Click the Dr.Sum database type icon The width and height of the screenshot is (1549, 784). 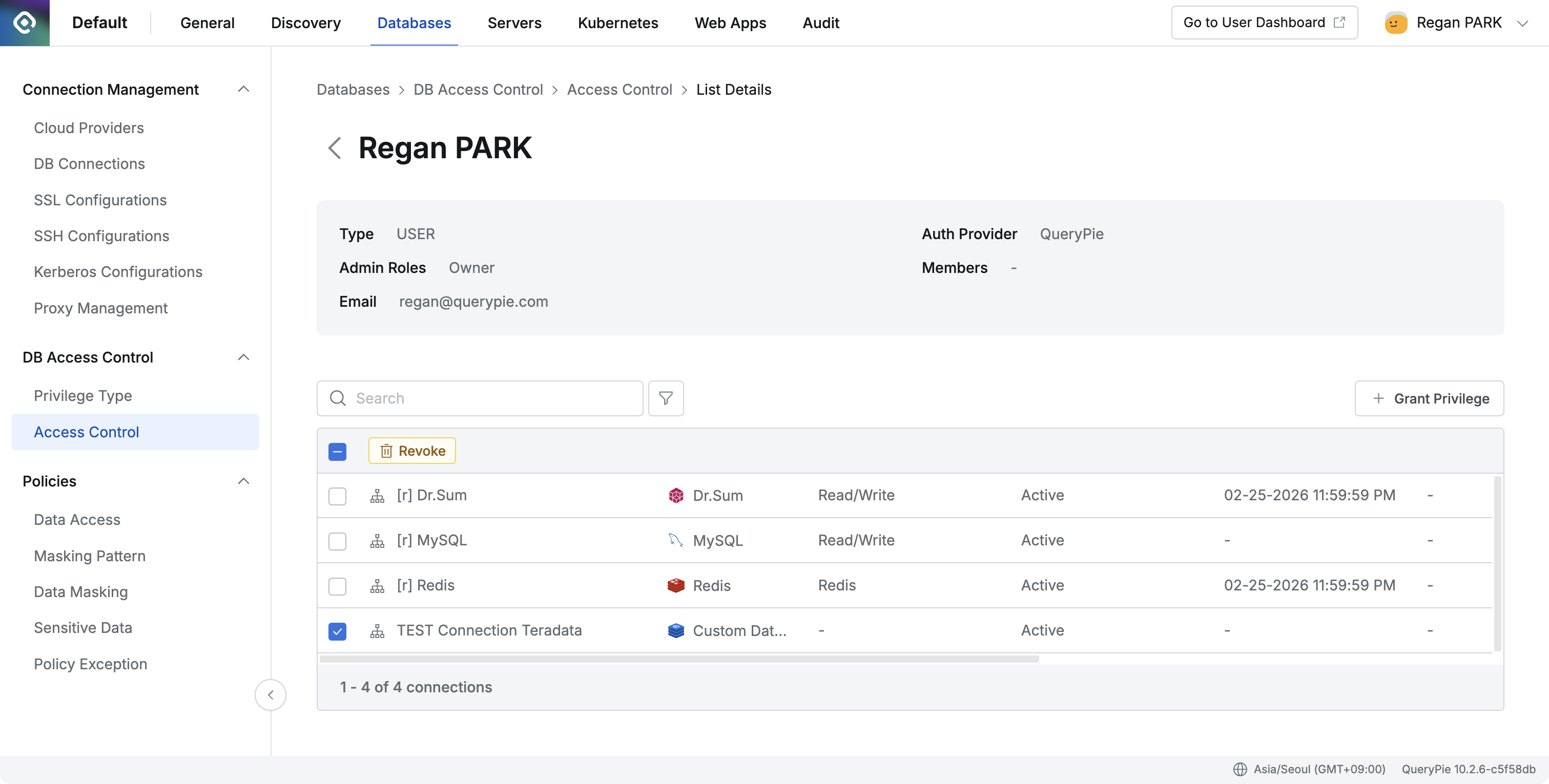pos(676,496)
